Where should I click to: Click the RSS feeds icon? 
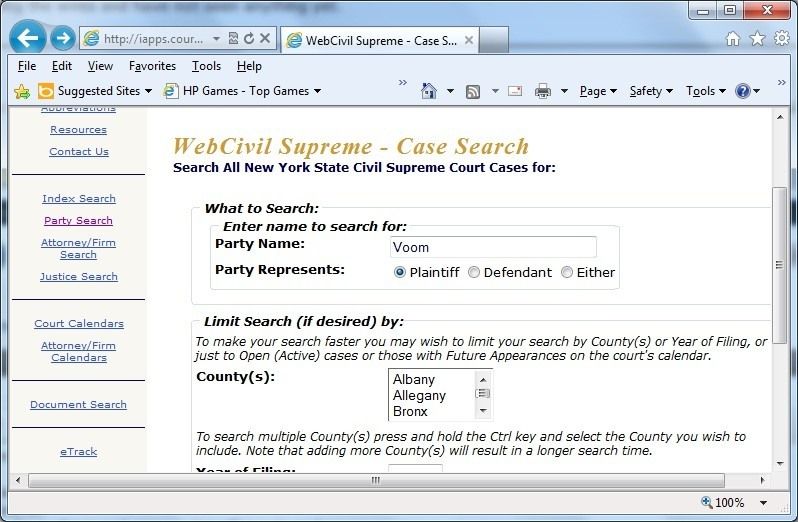[472, 91]
